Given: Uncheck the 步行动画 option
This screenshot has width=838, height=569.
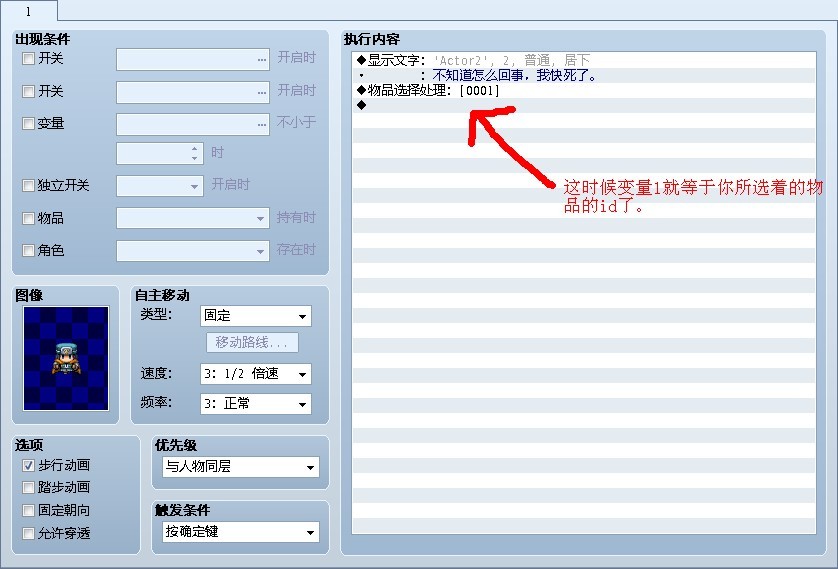Looking at the screenshot, I should [x=28, y=465].
